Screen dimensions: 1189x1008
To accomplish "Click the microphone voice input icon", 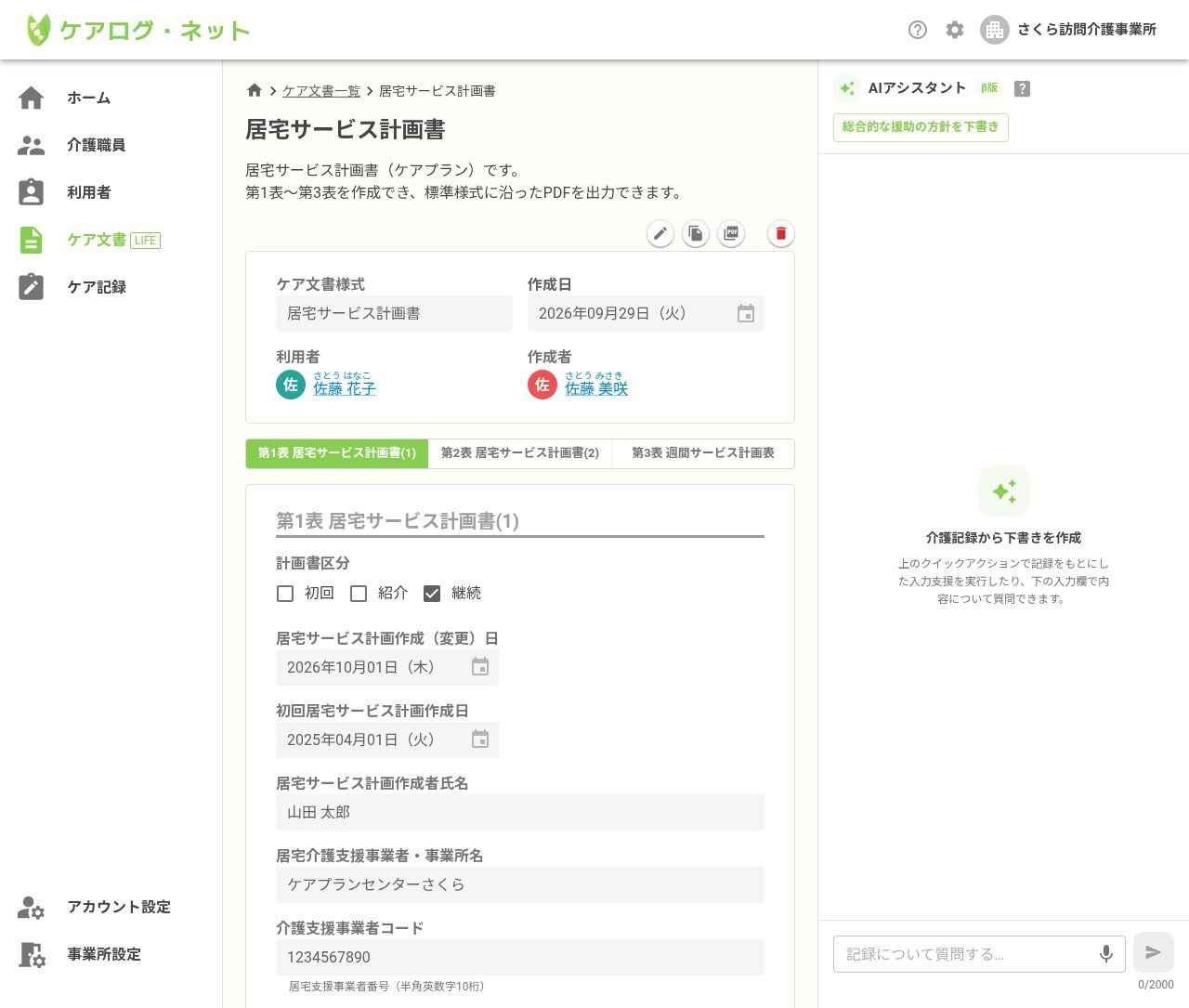I will pyautogui.click(x=1106, y=954).
